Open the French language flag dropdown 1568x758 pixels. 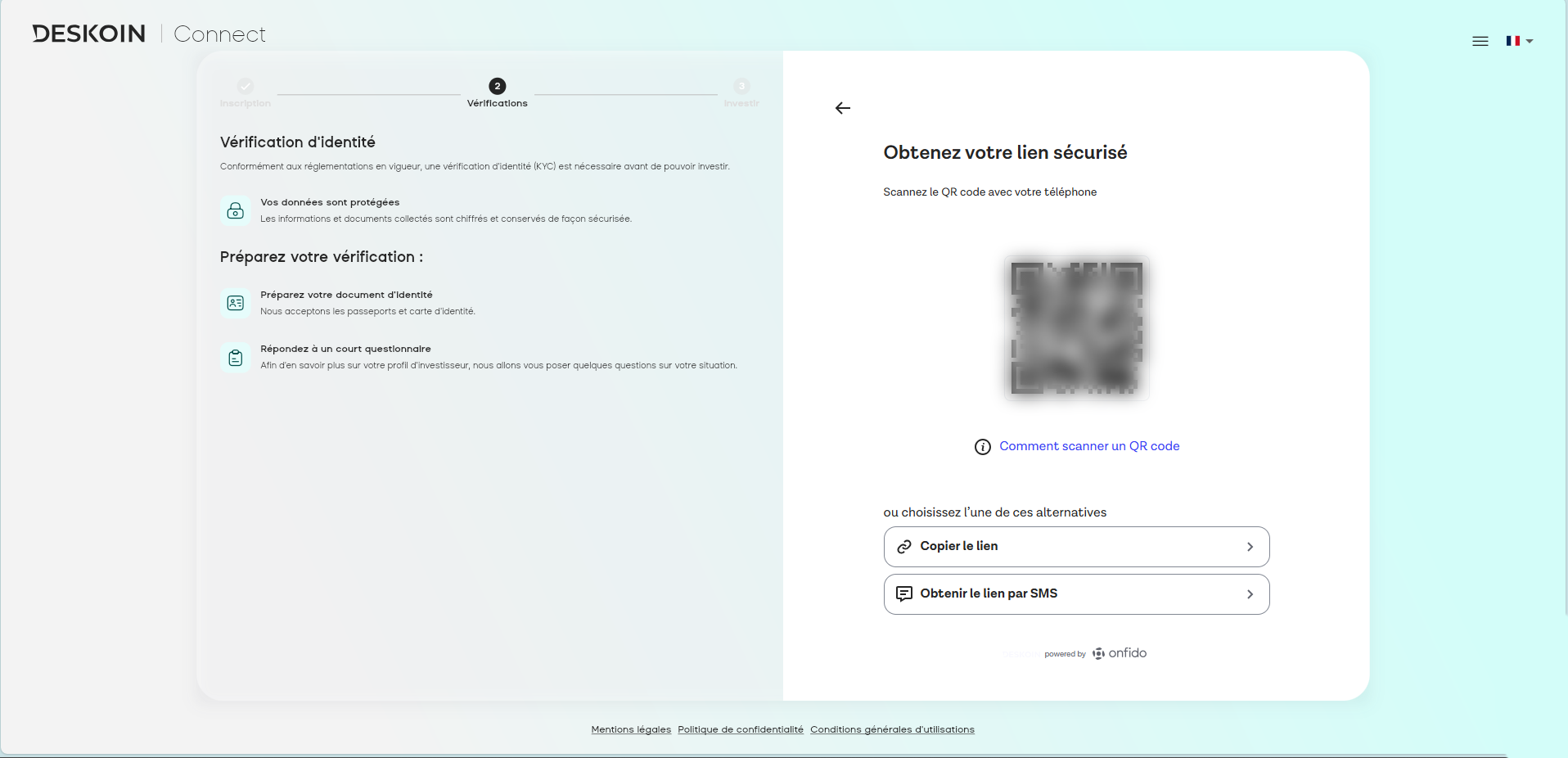pyautogui.click(x=1519, y=41)
